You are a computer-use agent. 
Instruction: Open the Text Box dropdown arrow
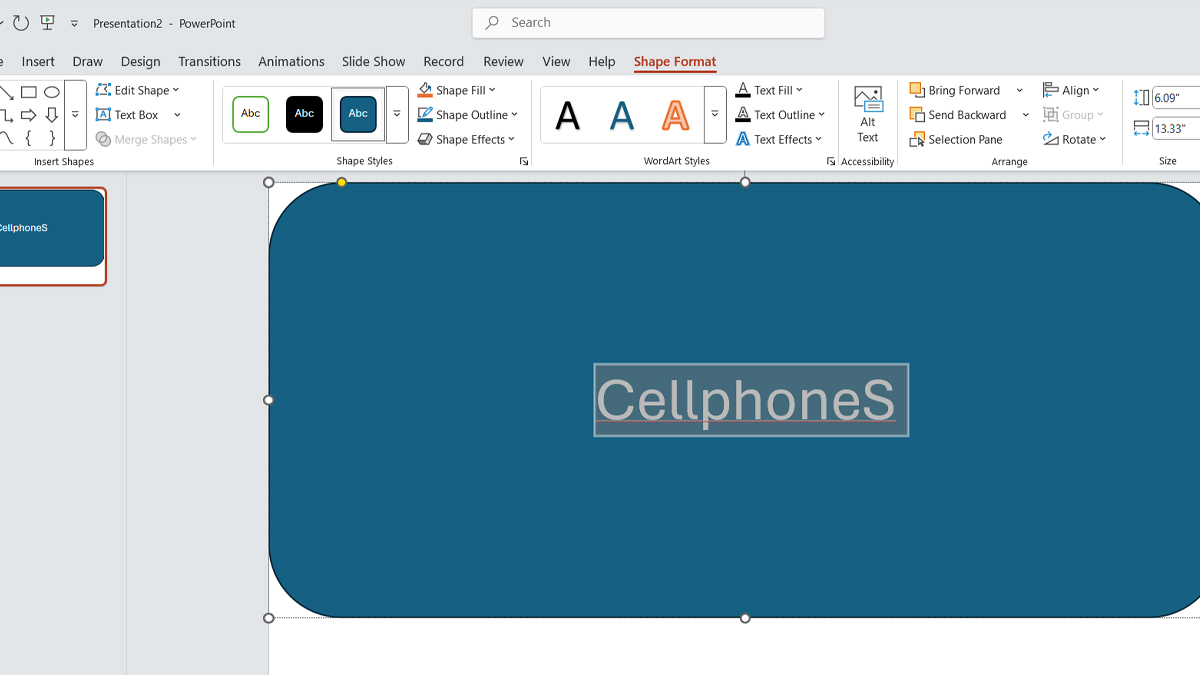177,115
